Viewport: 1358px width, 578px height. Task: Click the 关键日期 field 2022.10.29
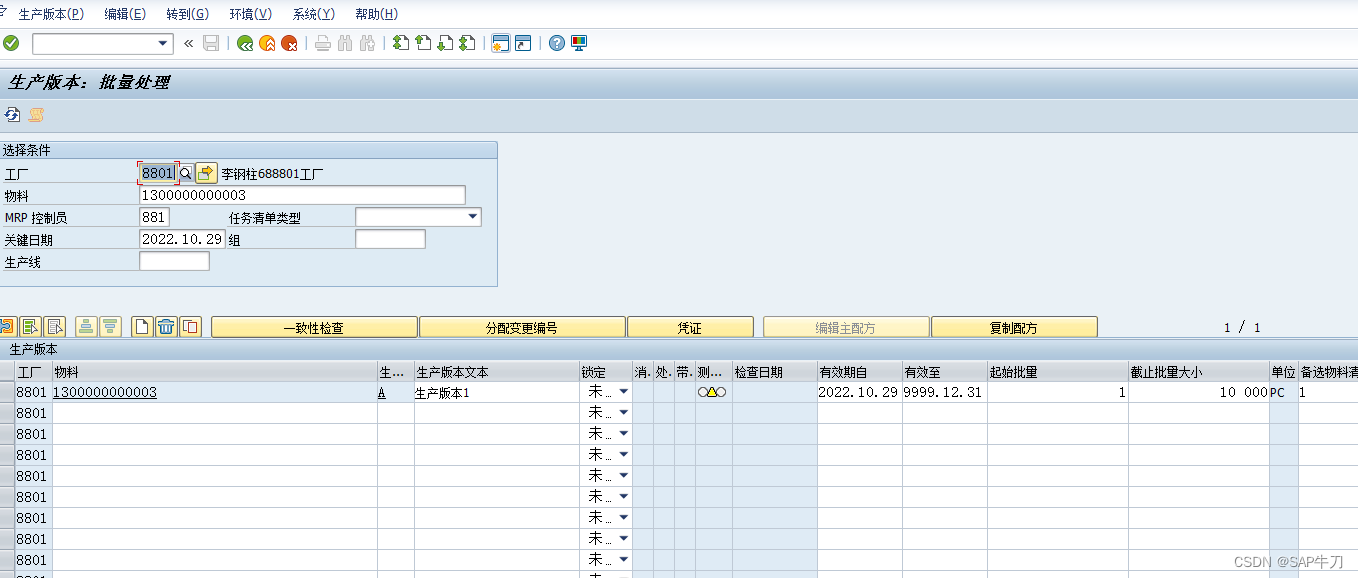[x=182, y=239]
